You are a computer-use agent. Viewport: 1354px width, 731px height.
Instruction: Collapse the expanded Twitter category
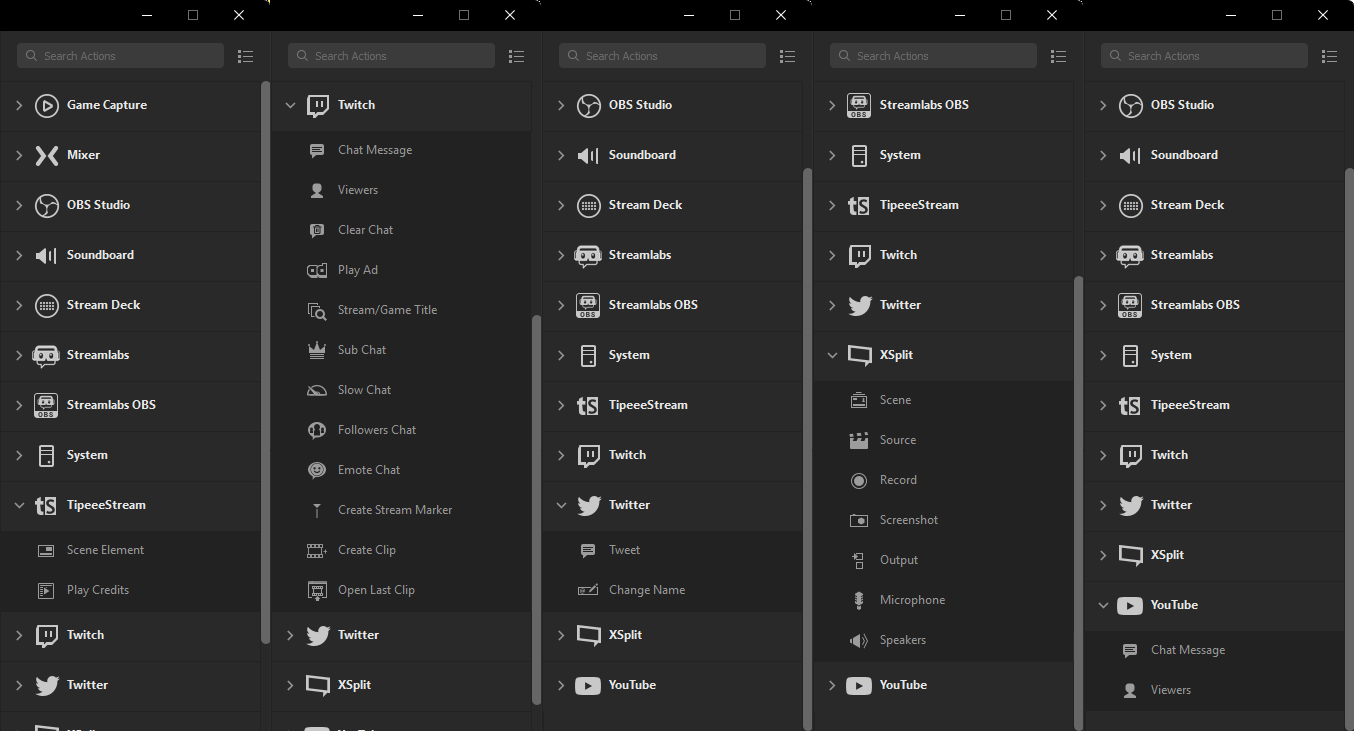(x=561, y=505)
